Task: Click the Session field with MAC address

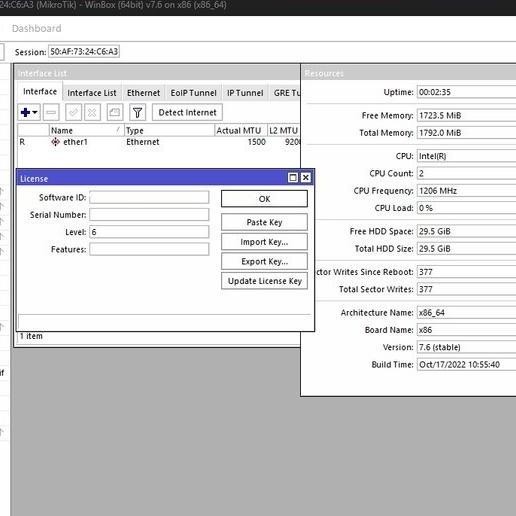Action: tap(84, 51)
